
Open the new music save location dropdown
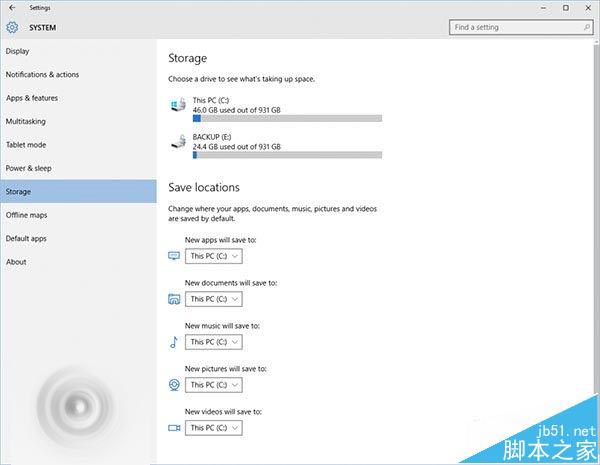click(214, 342)
